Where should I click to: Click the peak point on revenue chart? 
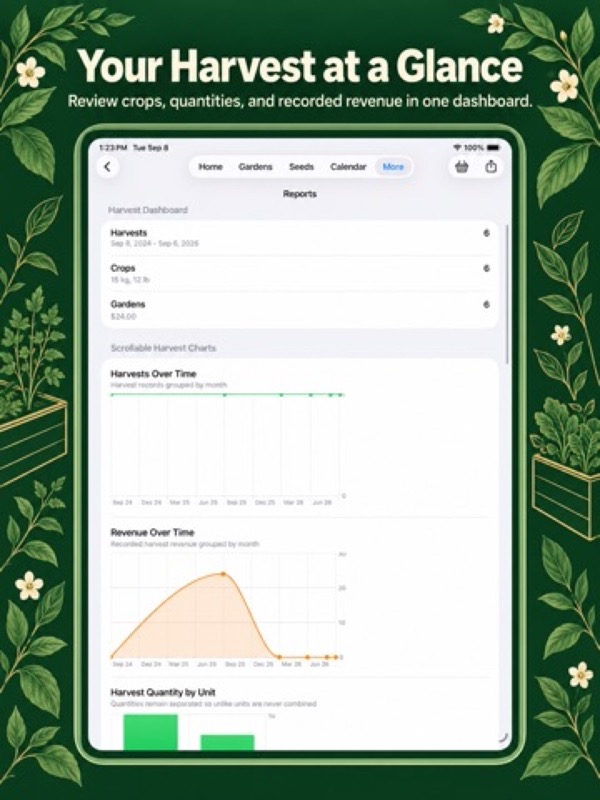(x=223, y=574)
